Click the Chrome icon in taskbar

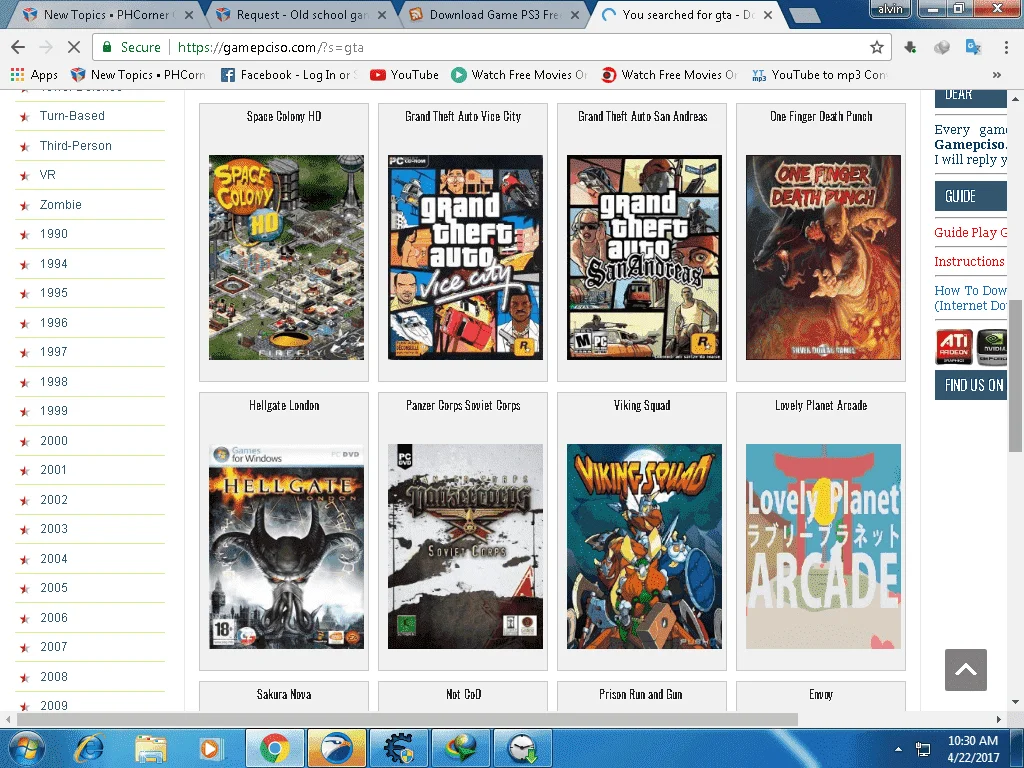(x=275, y=748)
